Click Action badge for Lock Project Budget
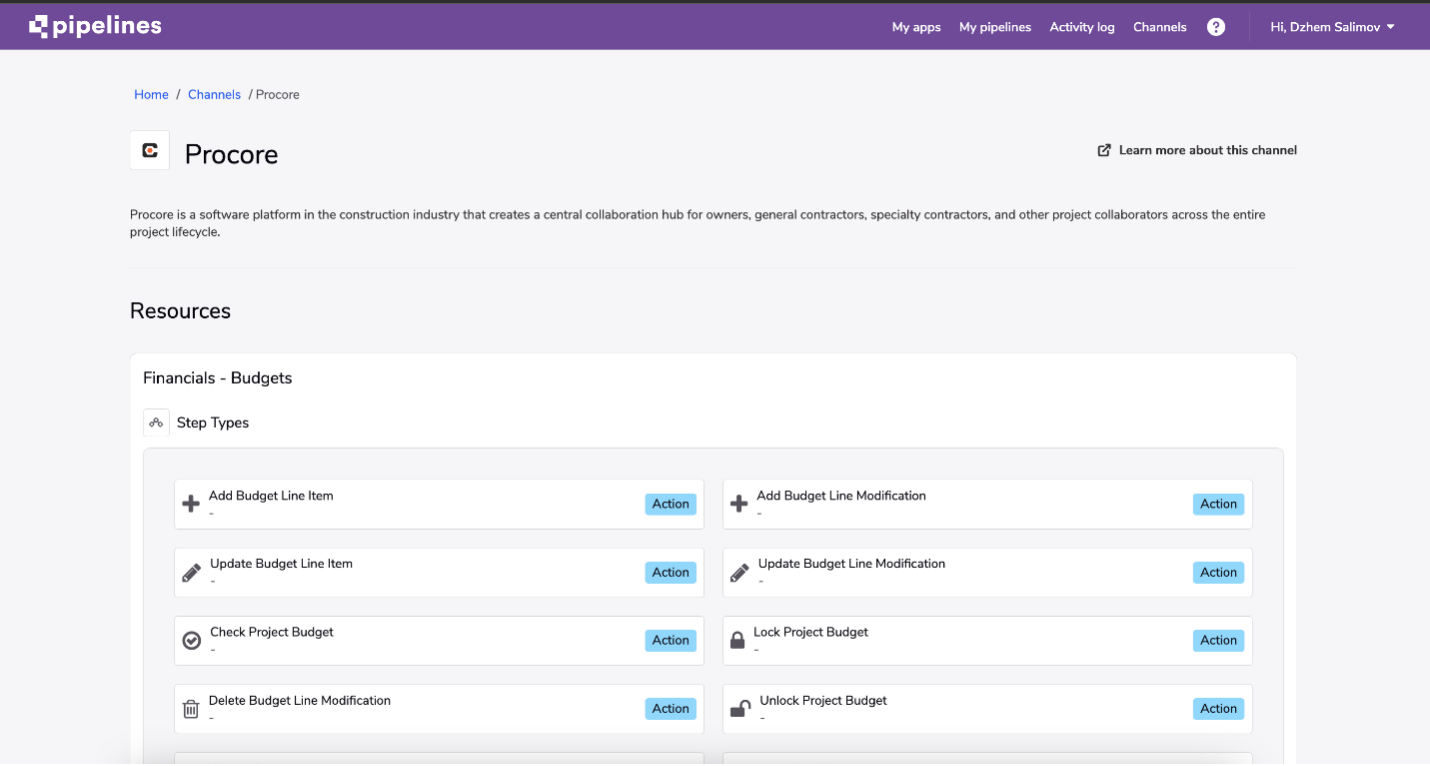This screenshot has height=766, width=1430. 1219,640
